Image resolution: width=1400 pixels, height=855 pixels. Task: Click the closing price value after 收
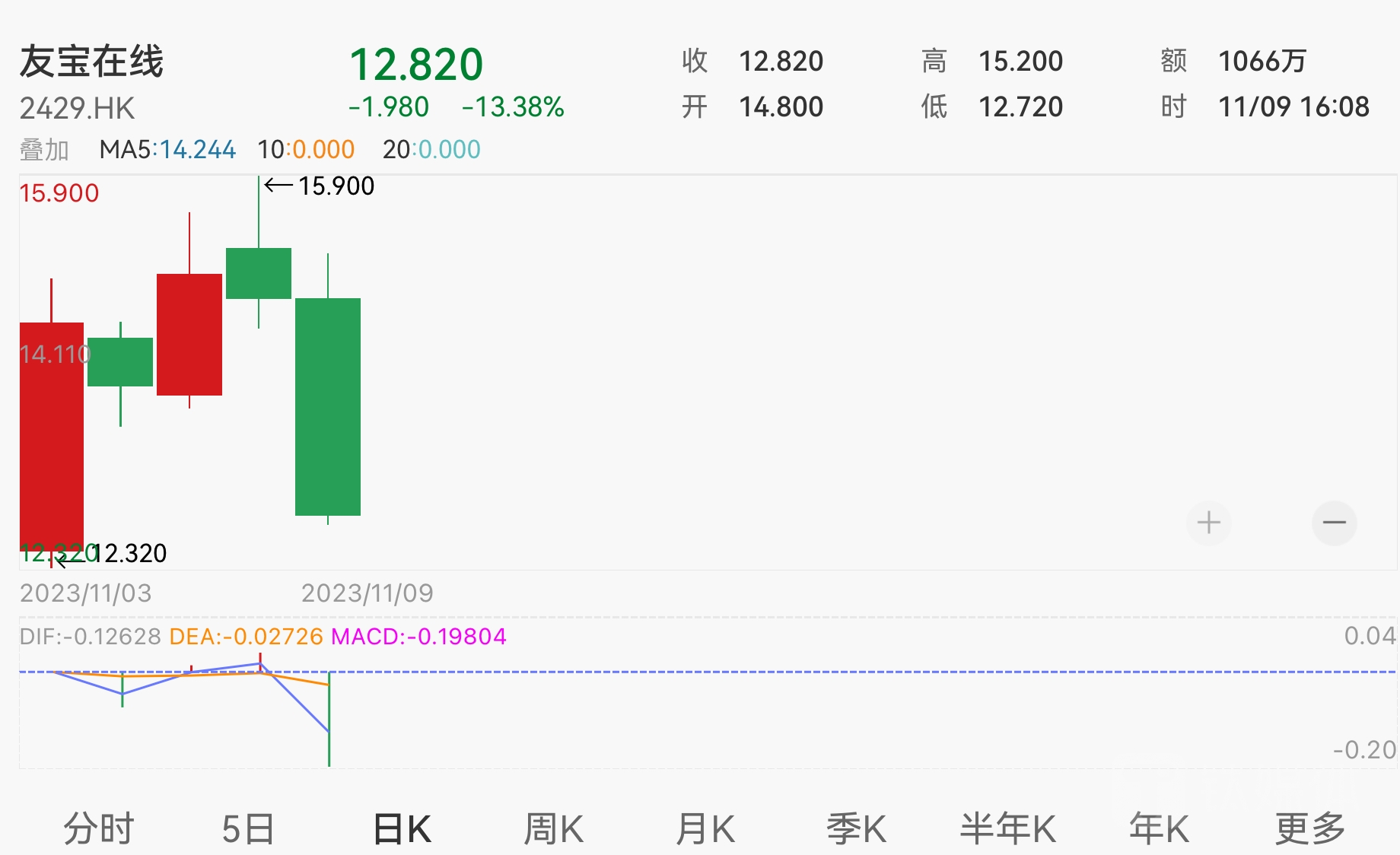point(781,61)
